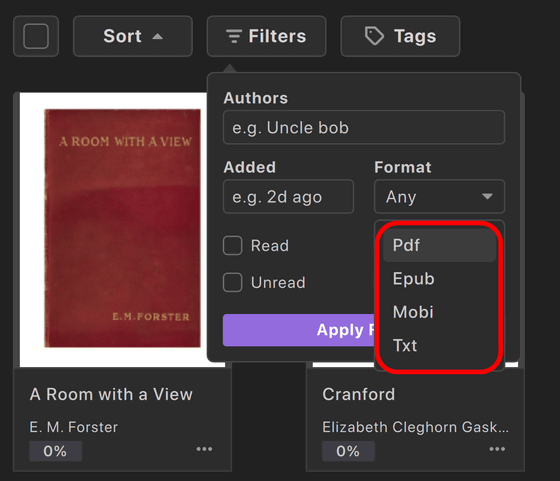
Task: Select Epub format option
Action: click(x=439, y=279)
